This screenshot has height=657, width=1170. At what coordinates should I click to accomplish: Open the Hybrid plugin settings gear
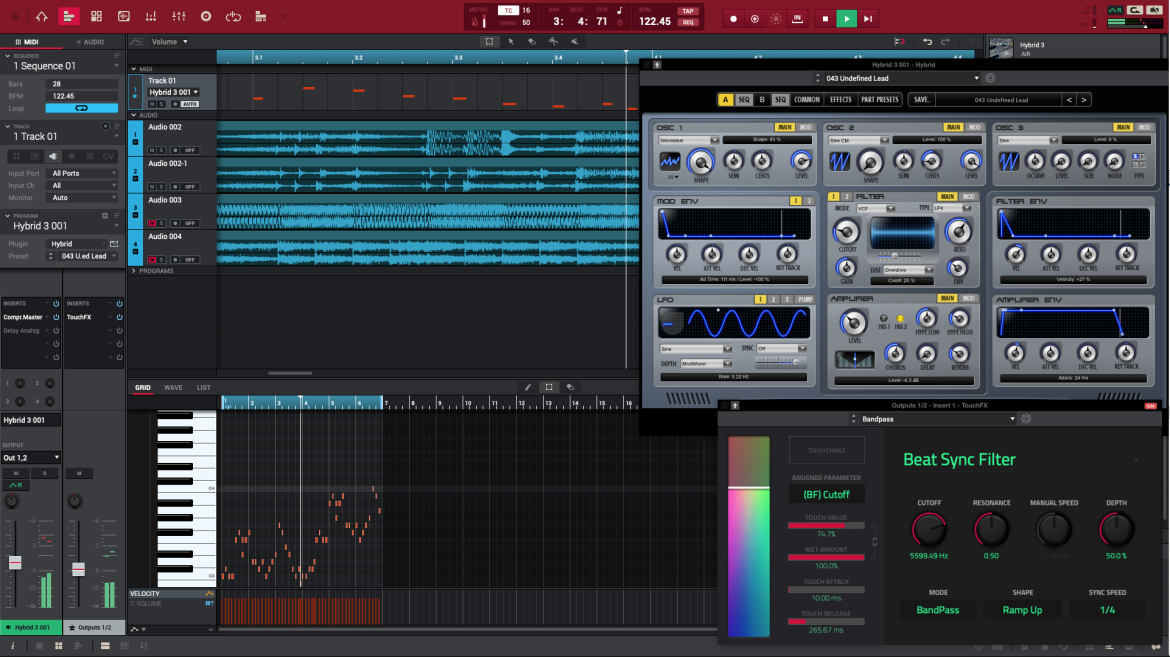click(x=990, y=78)
